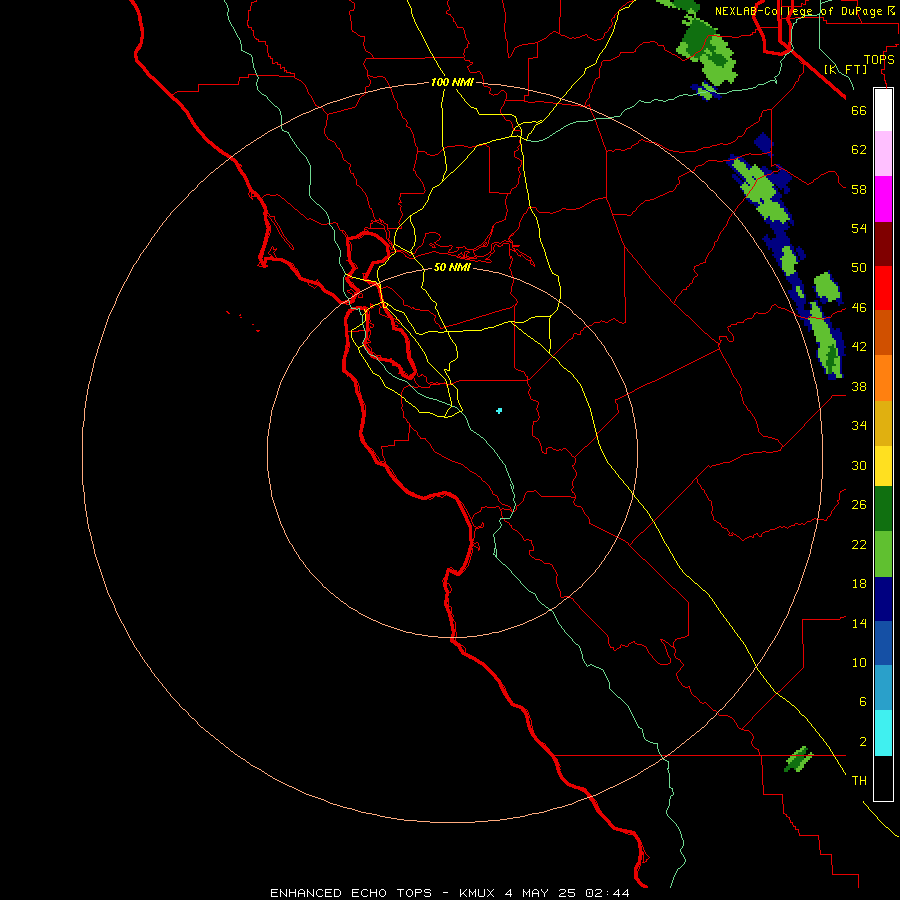Click the '14' legend value

point(859,623)
